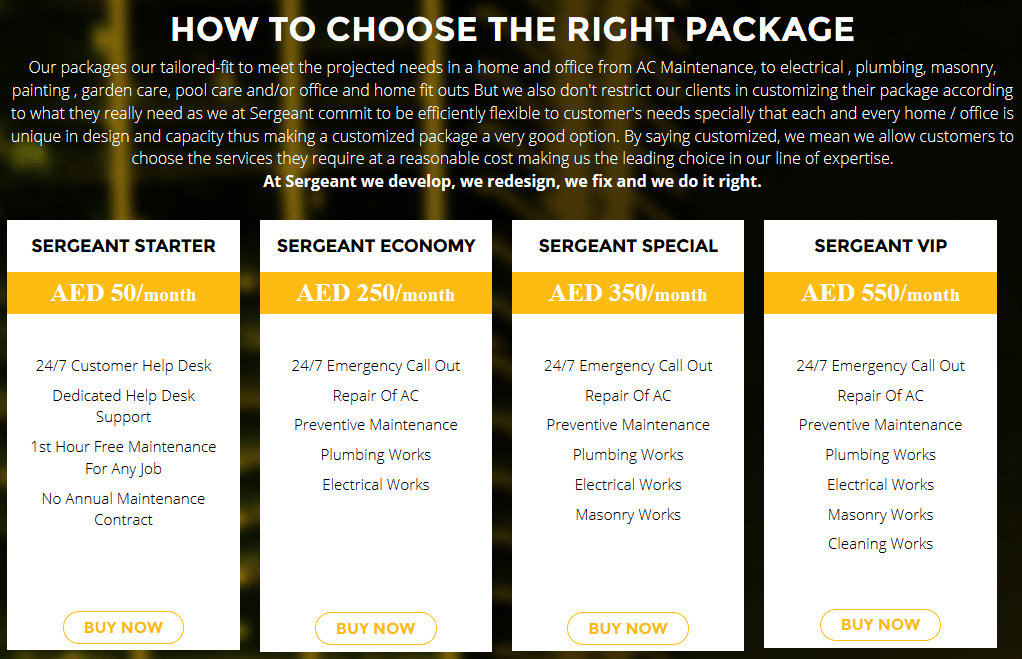Image resolution: width=1022 pixels, height=659 pixels.
Task: Click the AED 50/month price banner
Action: pyautogui.click(x=123, y=293)
